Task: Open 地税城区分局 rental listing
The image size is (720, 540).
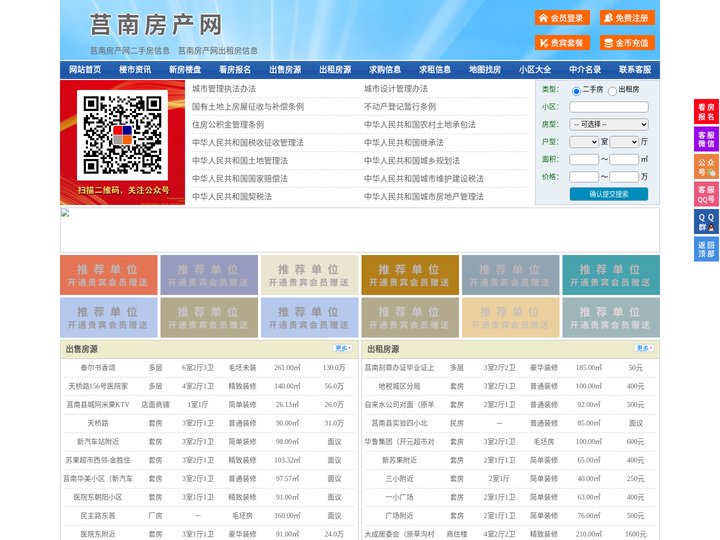Action: 399,386
